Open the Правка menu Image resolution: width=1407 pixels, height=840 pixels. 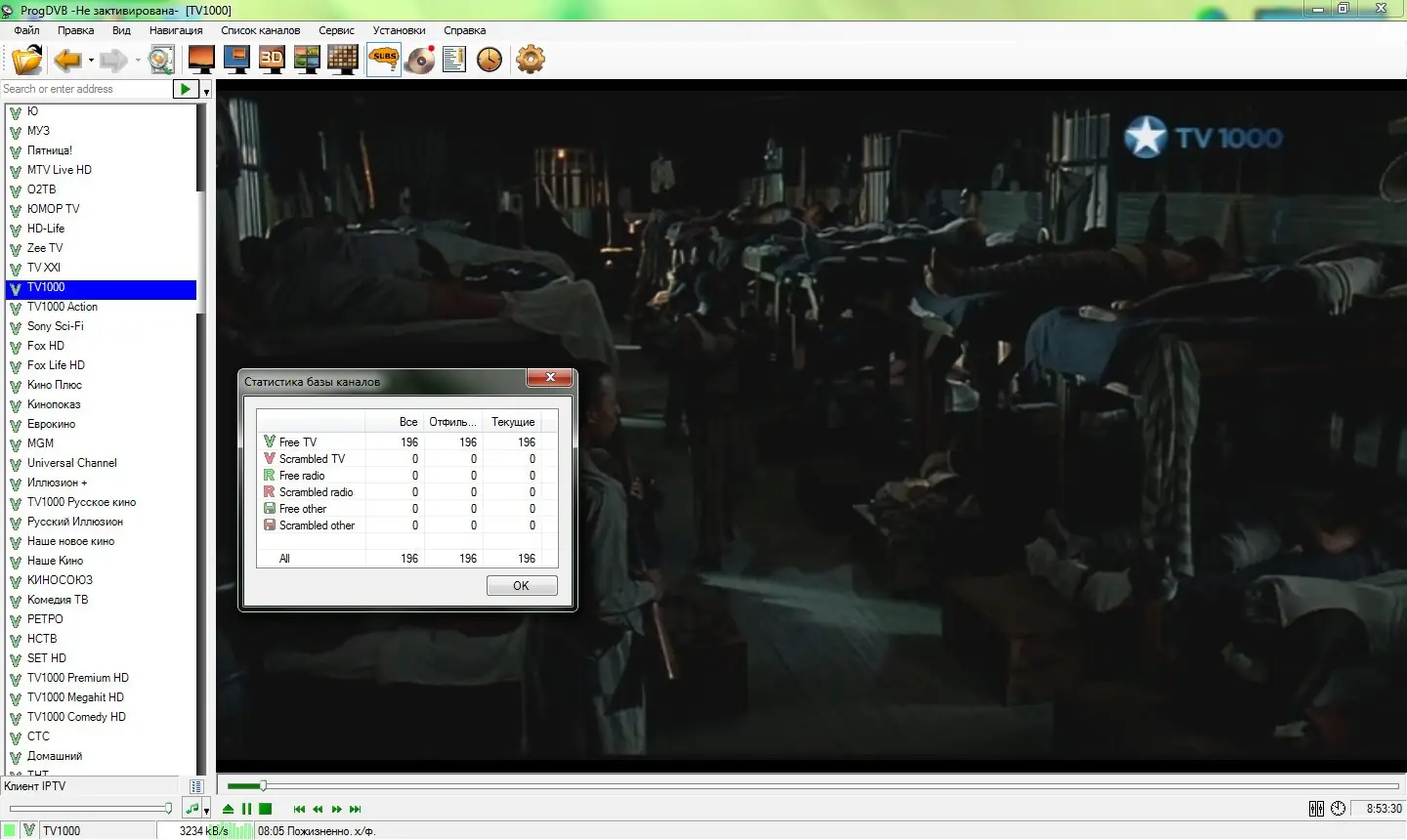click(75, 30)
